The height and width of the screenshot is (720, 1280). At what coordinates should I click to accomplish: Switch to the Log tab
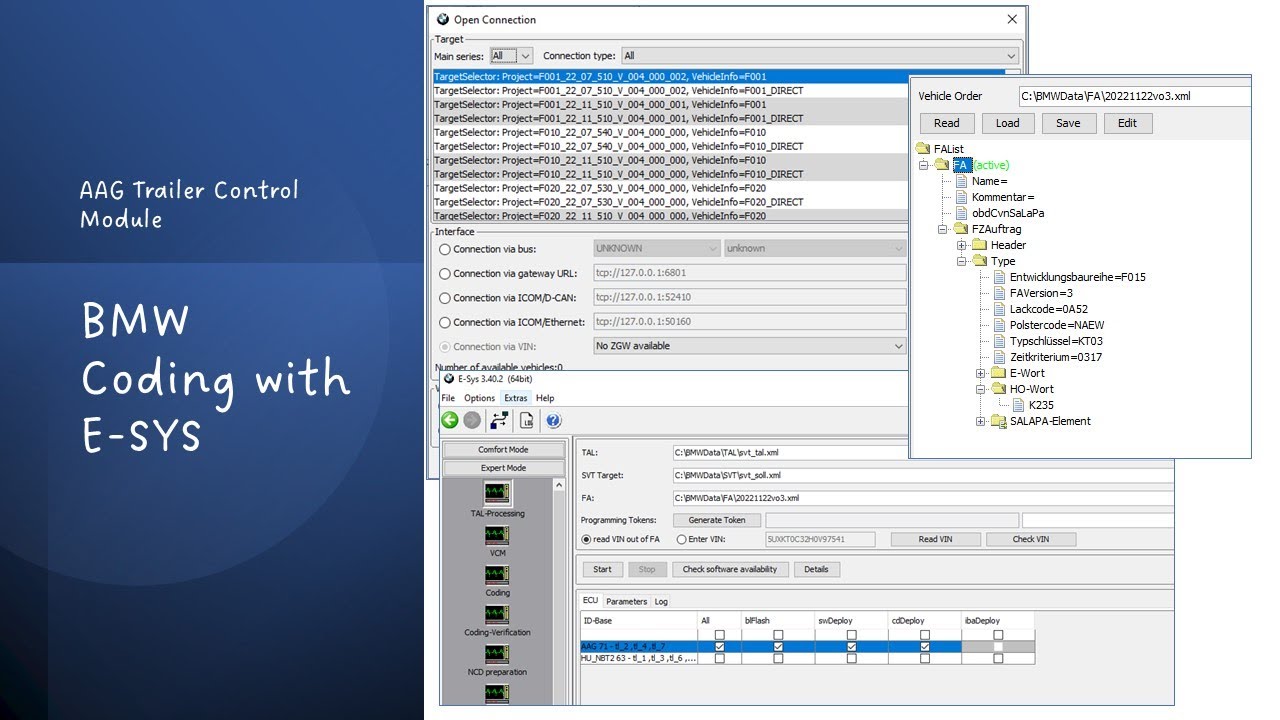point(661,601)
